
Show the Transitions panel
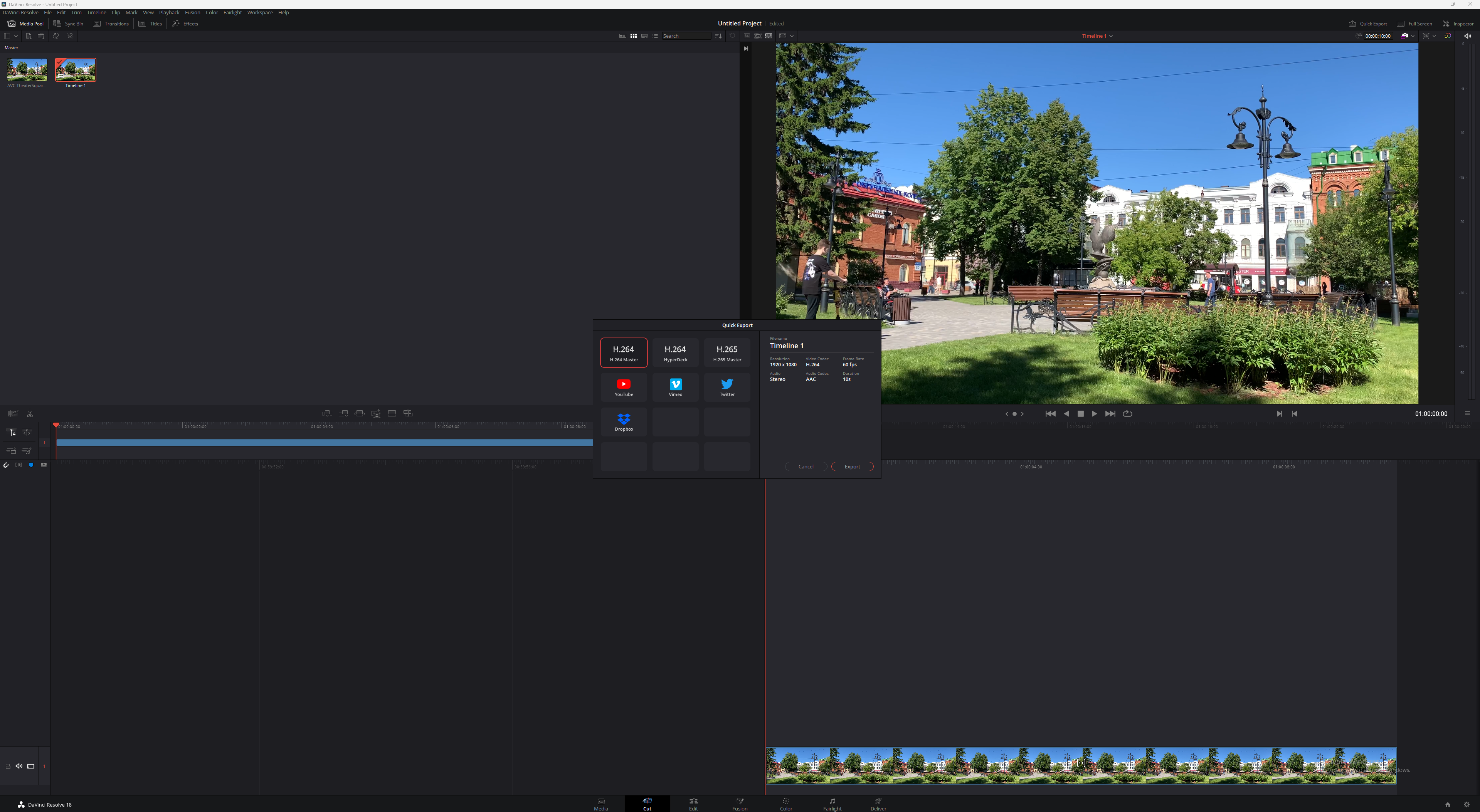click(111, 23)
